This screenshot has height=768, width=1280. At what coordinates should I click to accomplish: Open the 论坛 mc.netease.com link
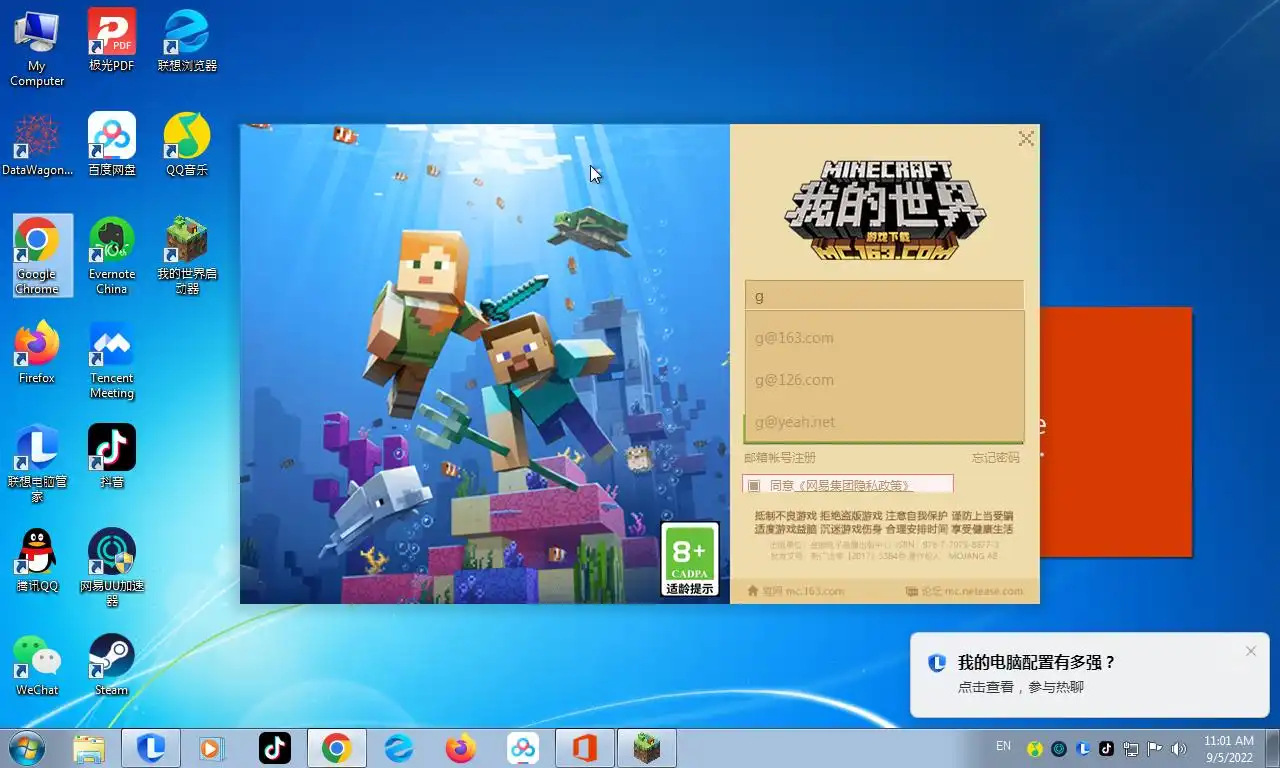coord(964,591)
